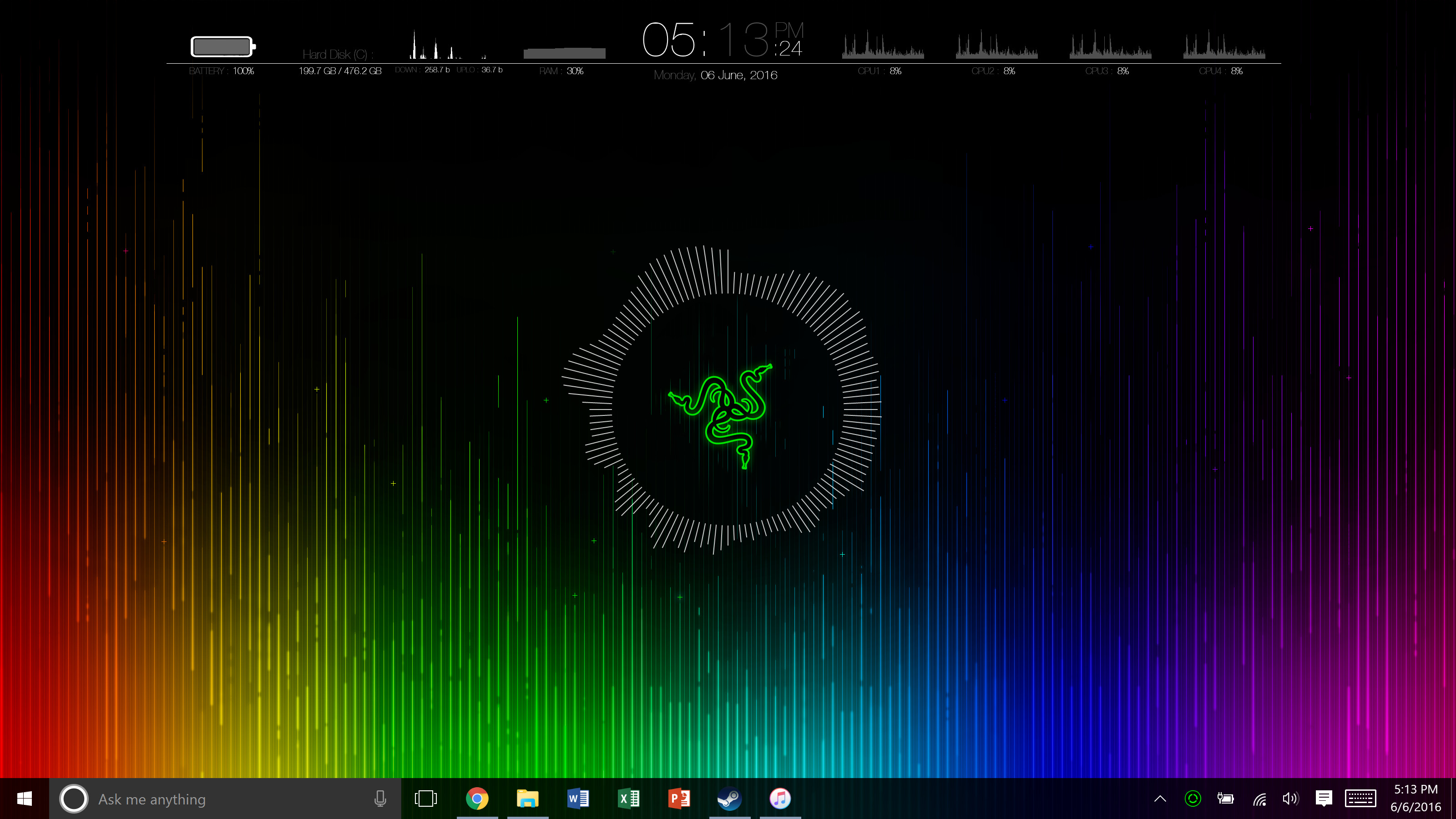1456x819 pixels.
Task: Open the Action Center
Action: pos(1325,799)
